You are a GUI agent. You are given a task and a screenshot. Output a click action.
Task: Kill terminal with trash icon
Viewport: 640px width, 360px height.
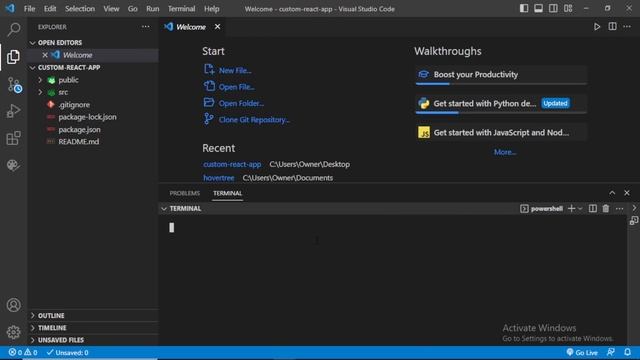pos(606,209)
